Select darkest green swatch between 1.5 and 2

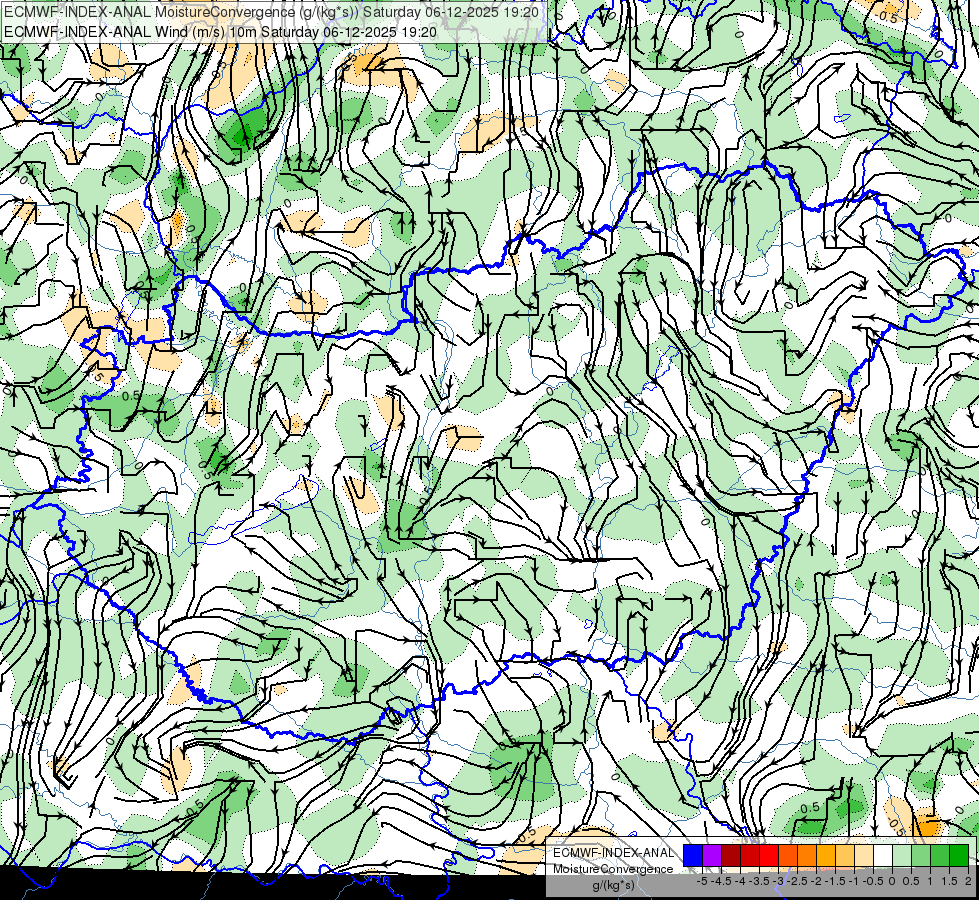959,855
